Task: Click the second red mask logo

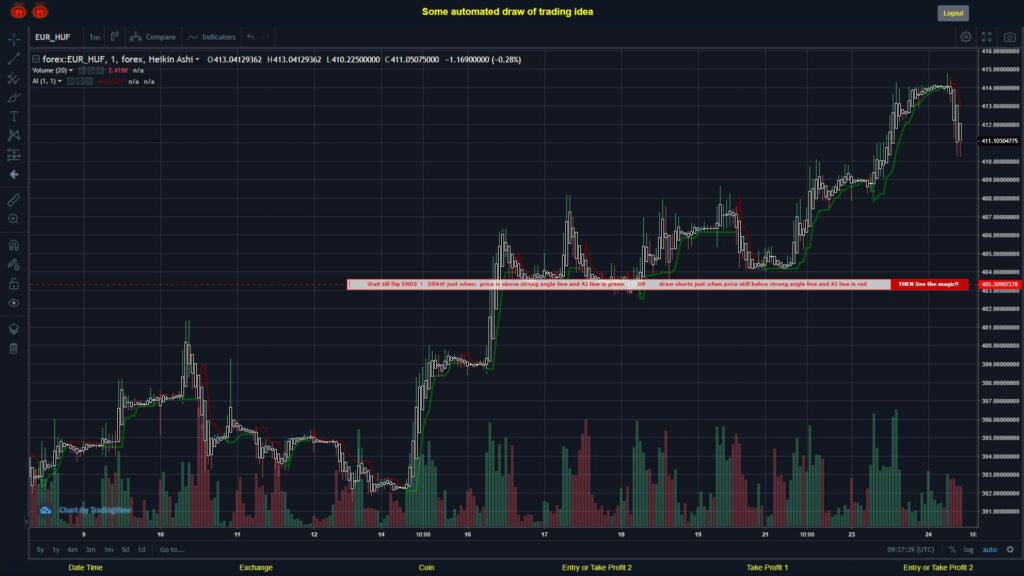Action: (x=40, y=11)
